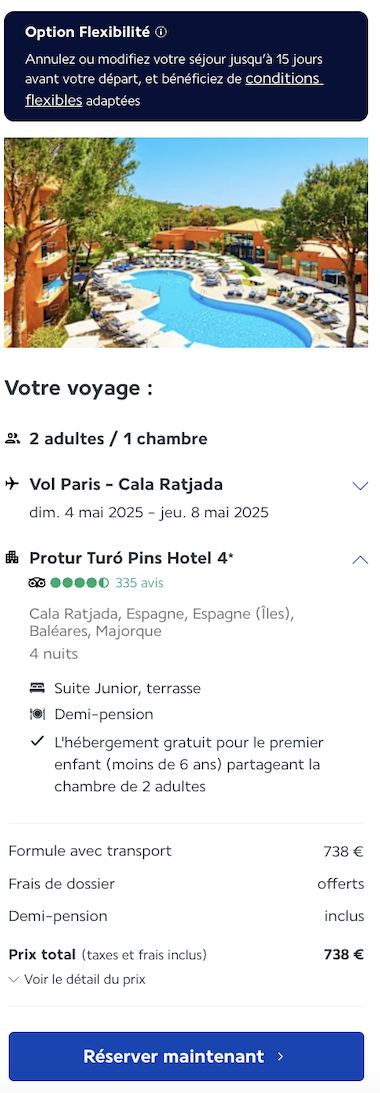Expand Voir le détail du prix
This screenshot has width=380, height=1093.
coord(77,979)
